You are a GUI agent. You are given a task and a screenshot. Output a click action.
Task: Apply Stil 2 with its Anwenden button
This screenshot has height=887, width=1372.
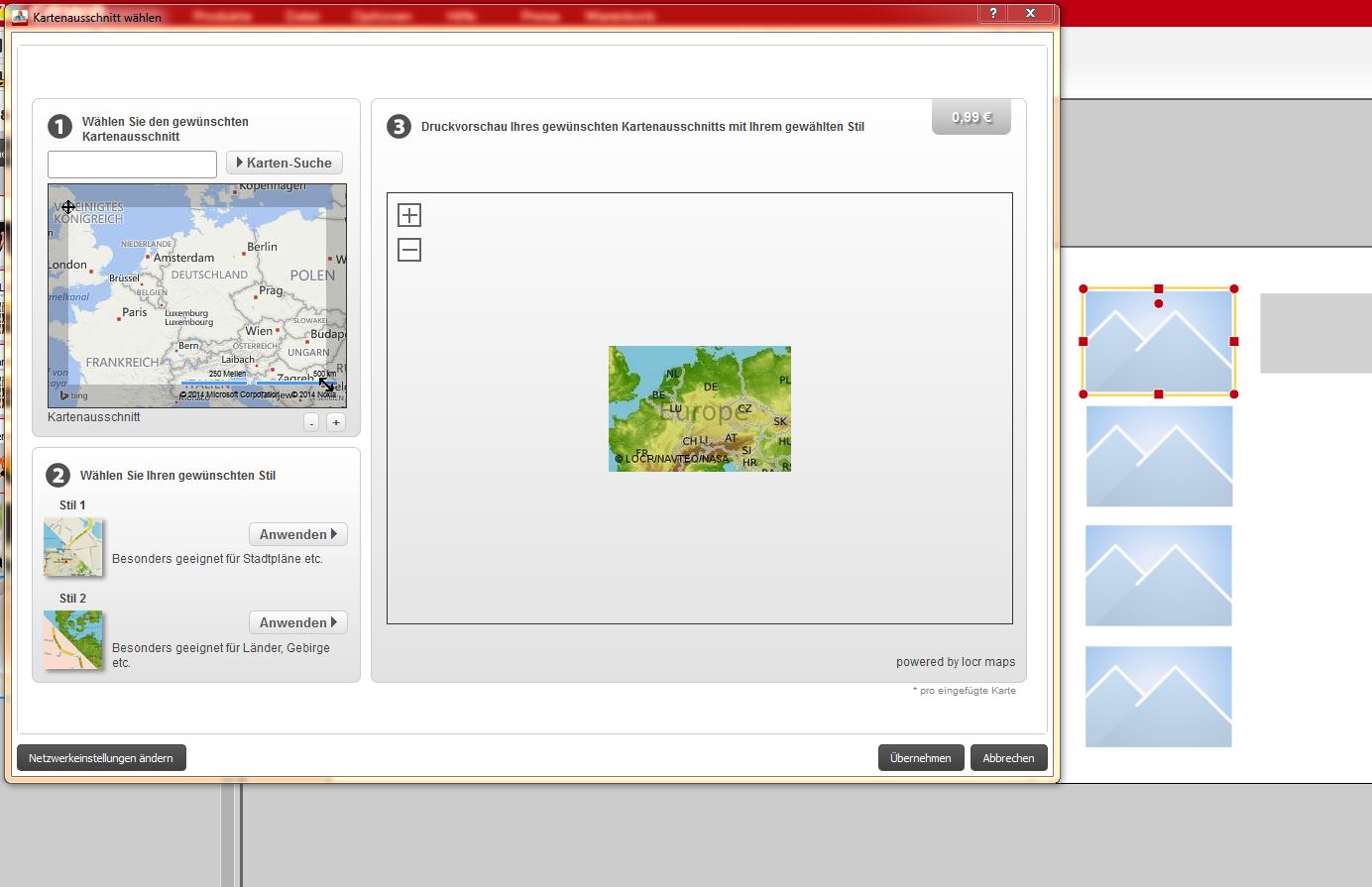coord(297,622)
